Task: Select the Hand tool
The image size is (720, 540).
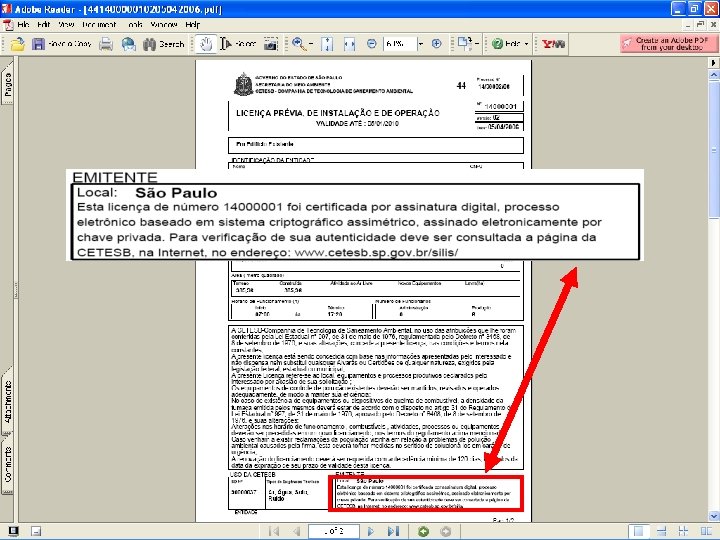Action: [206, 44]
